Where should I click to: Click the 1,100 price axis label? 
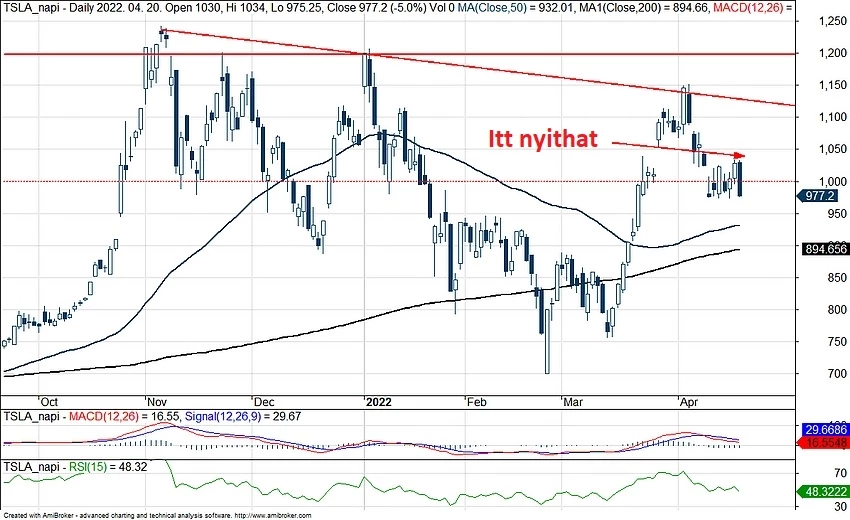832,117
